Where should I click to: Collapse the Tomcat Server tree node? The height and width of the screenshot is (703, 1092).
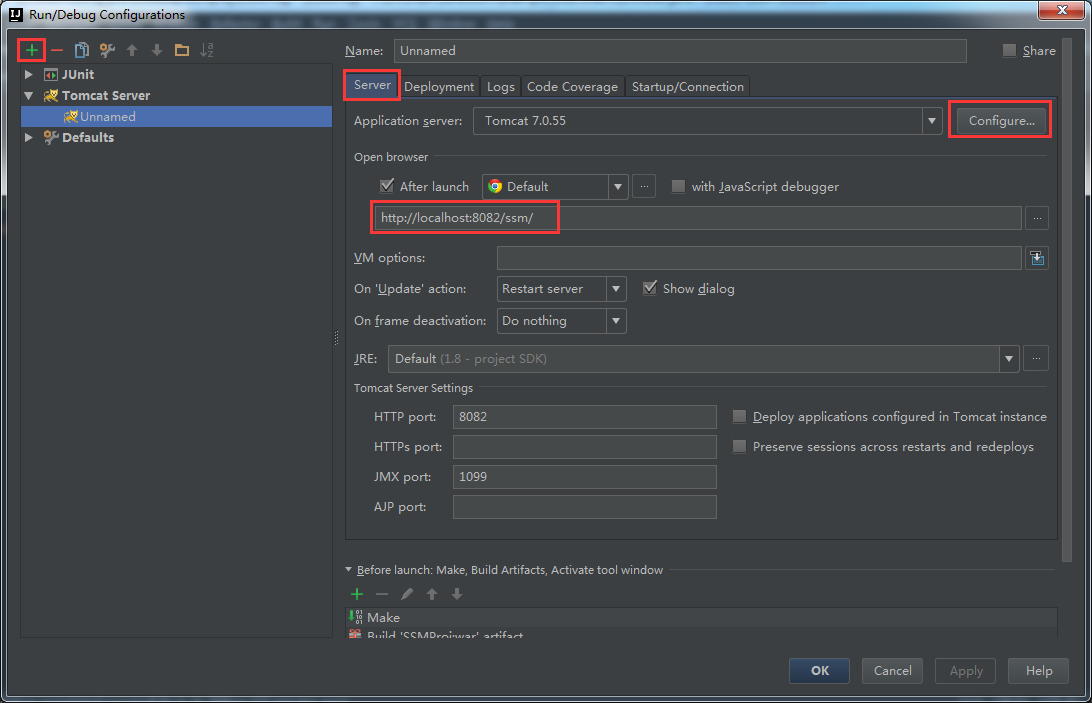click(x=29, y=96)
